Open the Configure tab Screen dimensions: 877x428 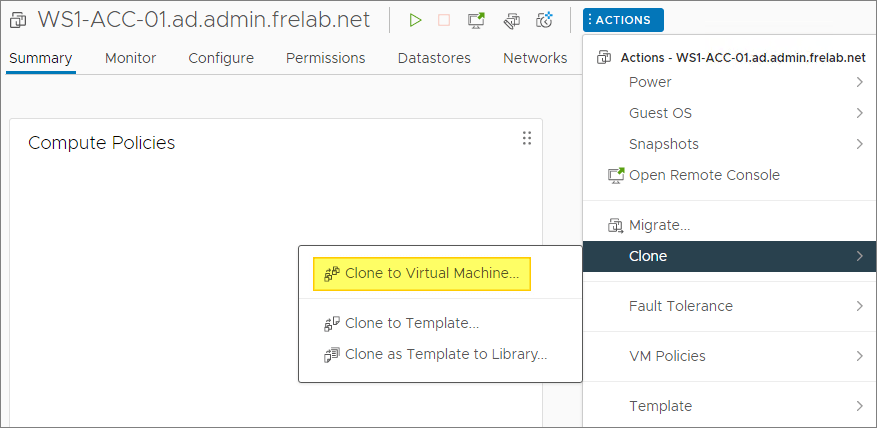221,58
